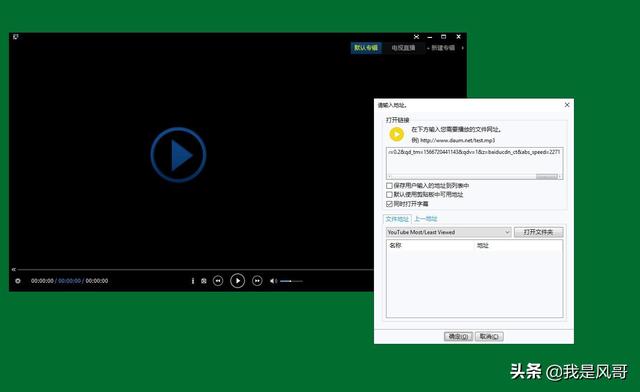Open the PotPlayer menu icon at the top-left corner
Viewport: 640px width, 392px height.
point(16,37)
